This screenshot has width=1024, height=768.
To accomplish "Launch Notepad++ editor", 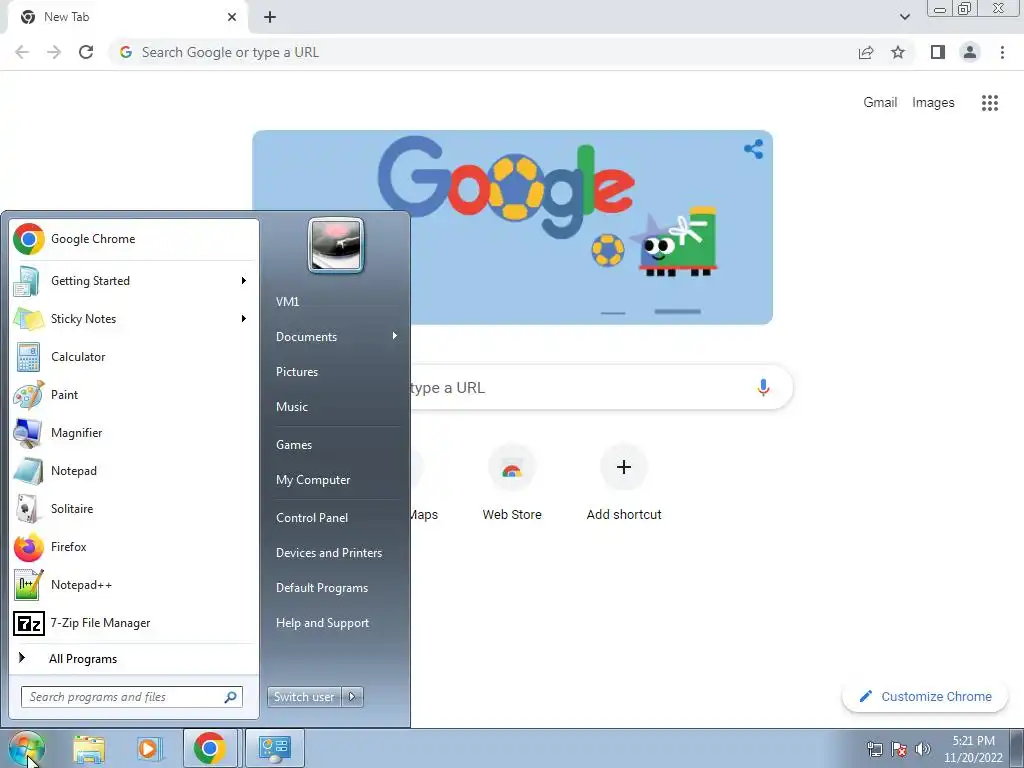I will 134,584.
